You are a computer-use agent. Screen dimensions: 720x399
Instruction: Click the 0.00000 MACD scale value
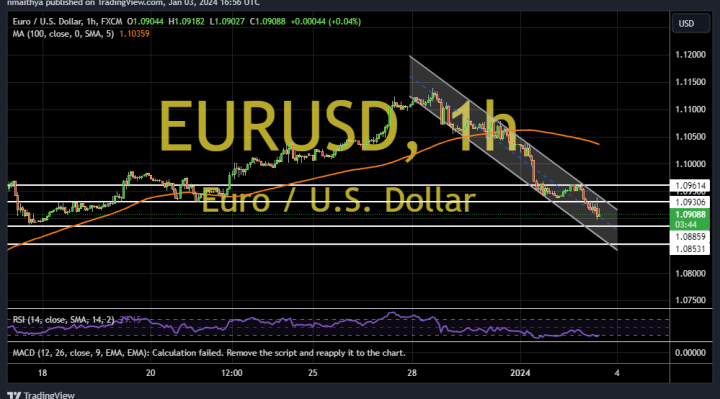[690, 353]
